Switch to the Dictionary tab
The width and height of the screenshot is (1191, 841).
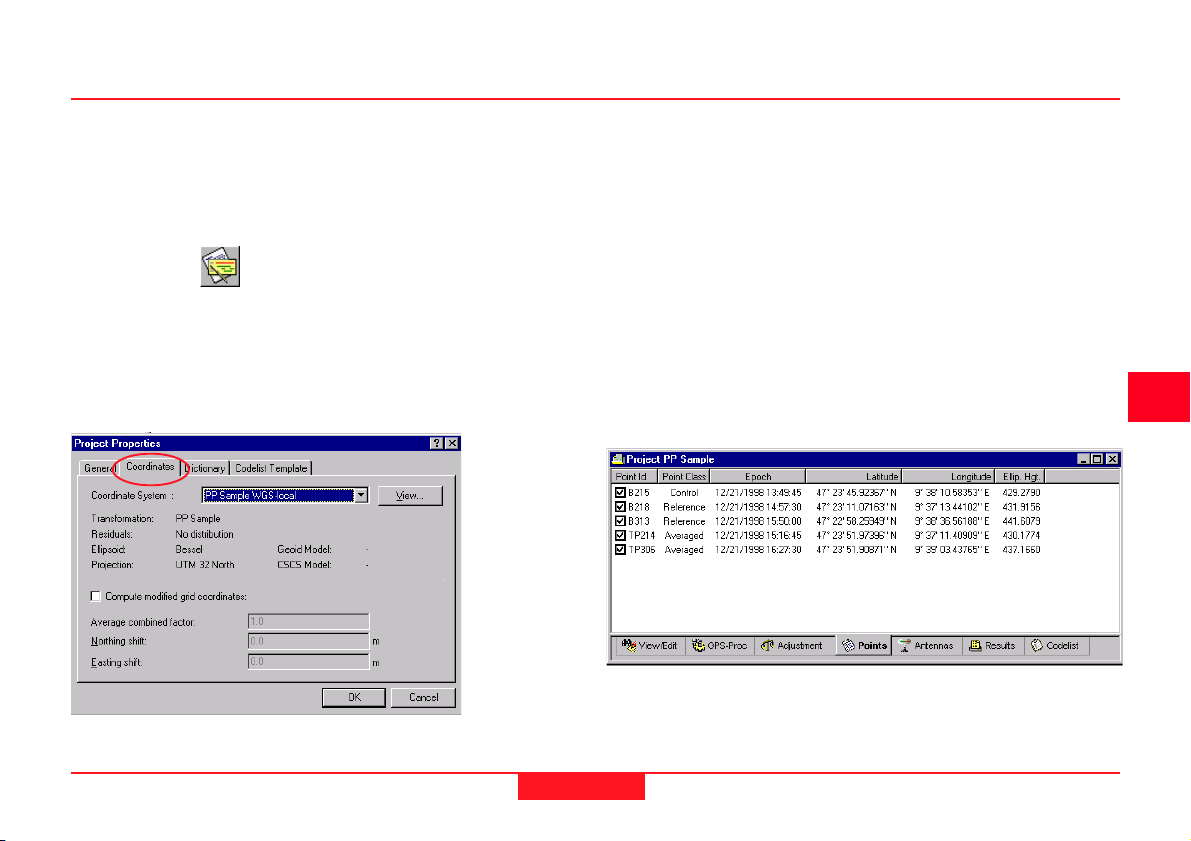coord(205,468)
